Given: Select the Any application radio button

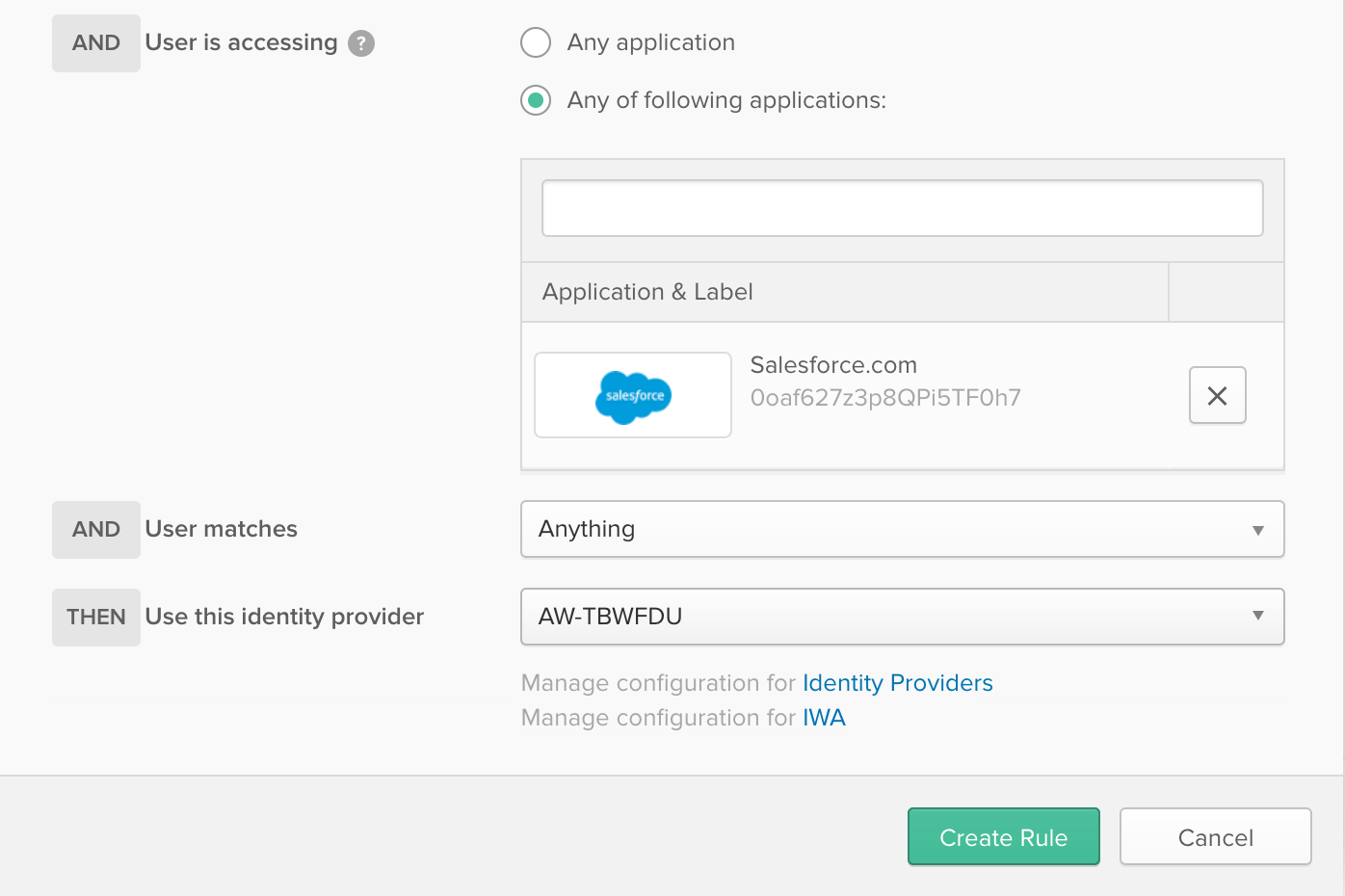Looking at the screenshot, I should (x=536, y=42).
